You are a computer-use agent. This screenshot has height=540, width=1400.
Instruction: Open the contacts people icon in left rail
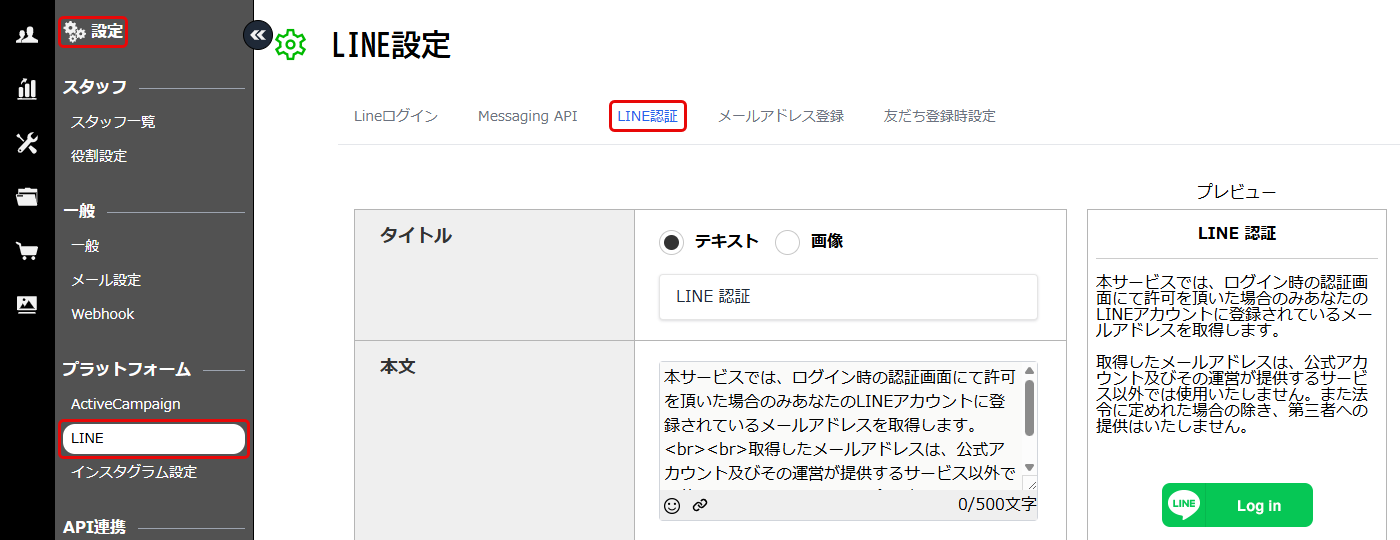27,35
